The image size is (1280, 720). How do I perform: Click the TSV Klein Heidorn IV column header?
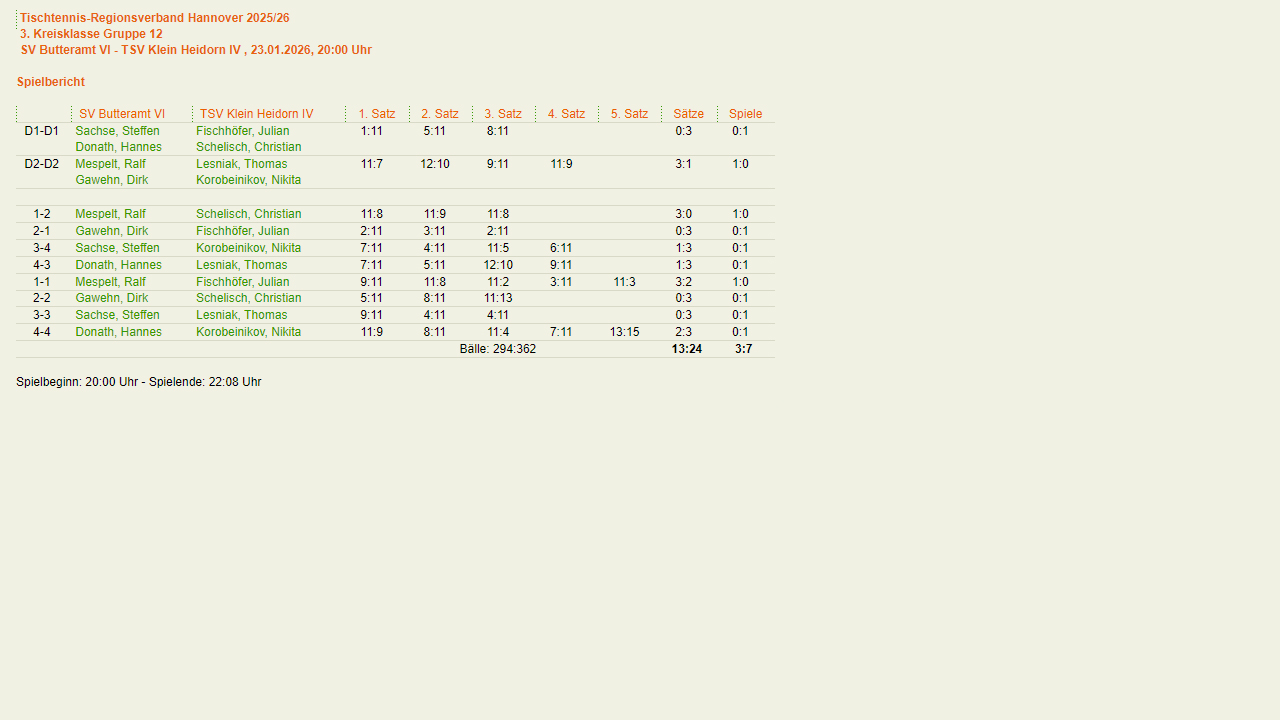[x=256, y=114]
